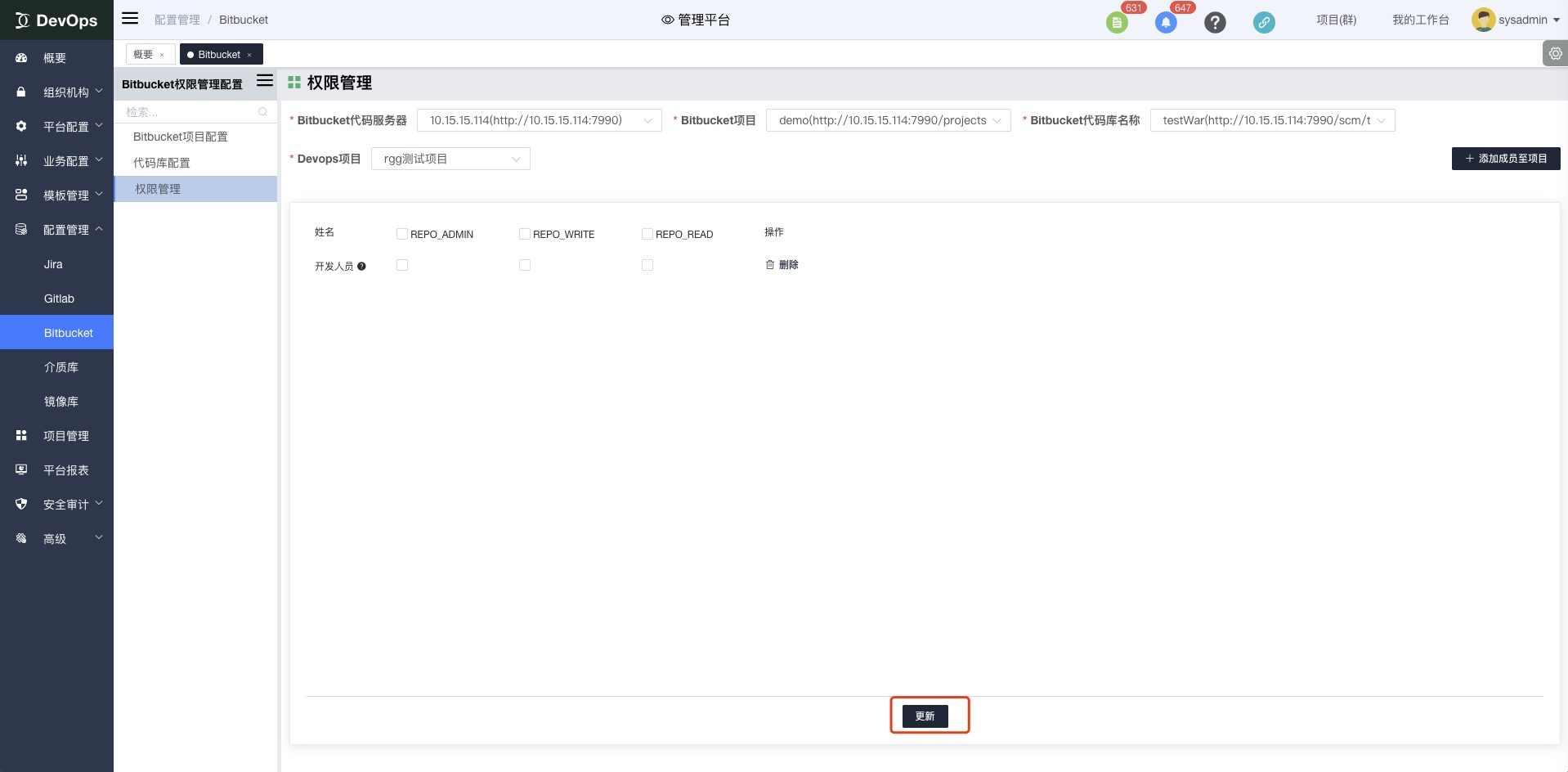
Task: Select 代码库配置 in config list
Action: click(195, 163)
